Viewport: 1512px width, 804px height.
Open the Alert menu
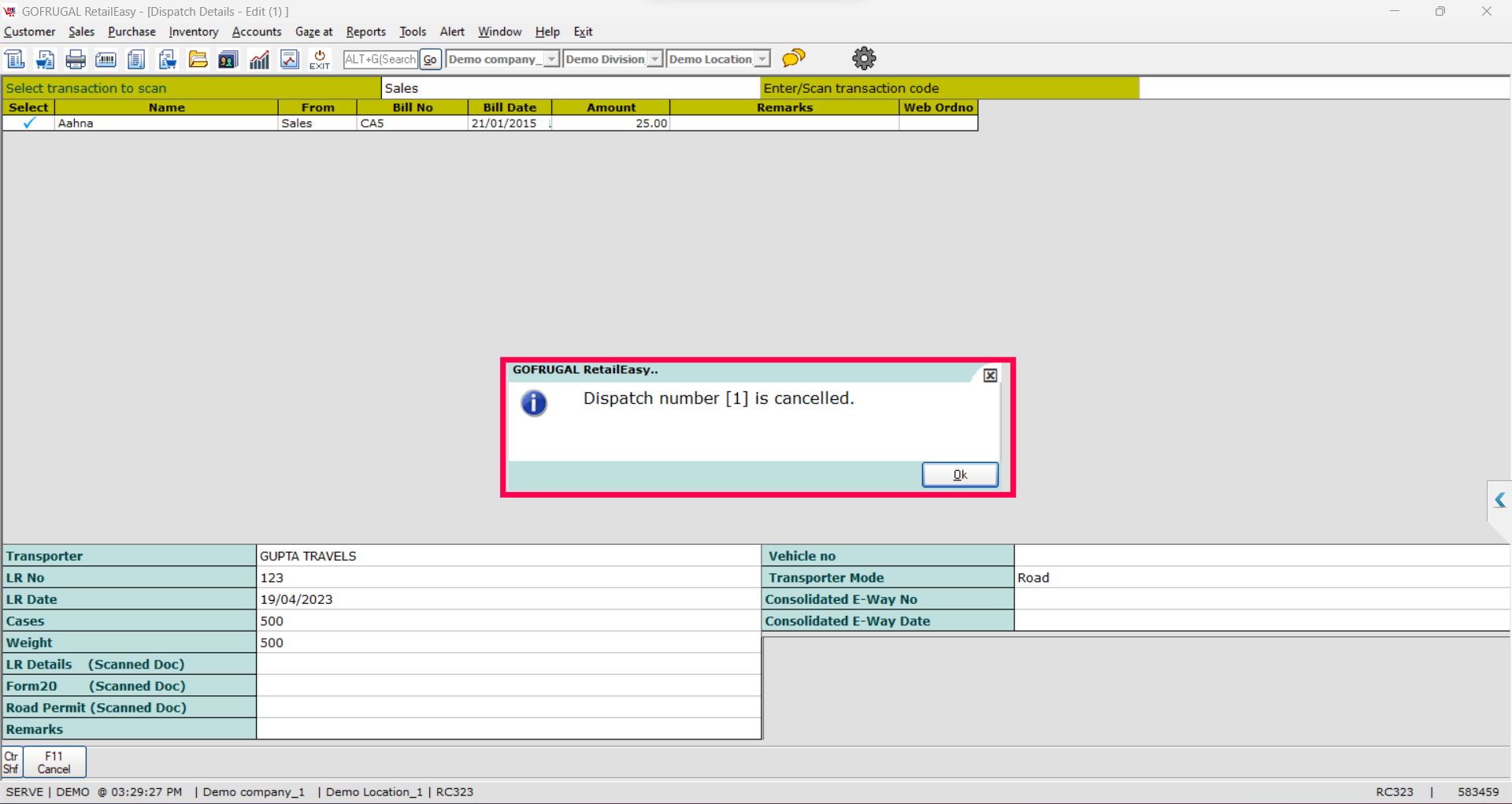[452, 31]
